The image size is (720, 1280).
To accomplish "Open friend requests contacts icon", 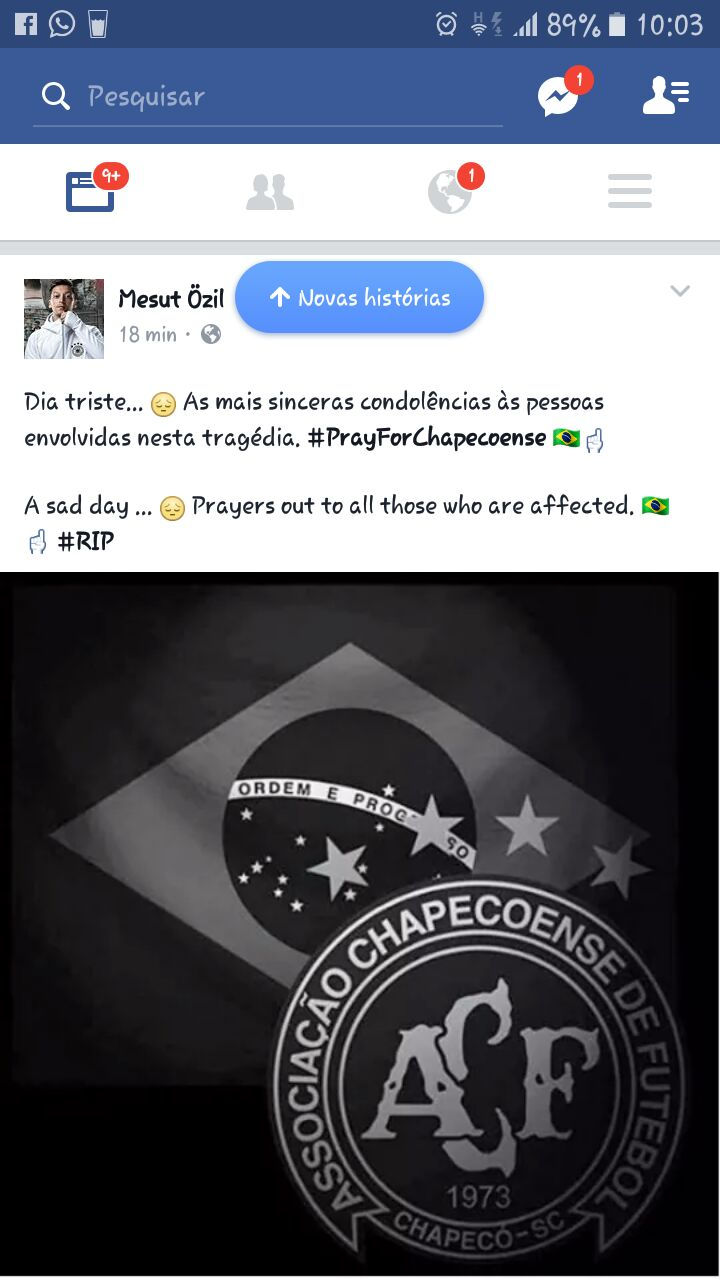I will [666, 95].
